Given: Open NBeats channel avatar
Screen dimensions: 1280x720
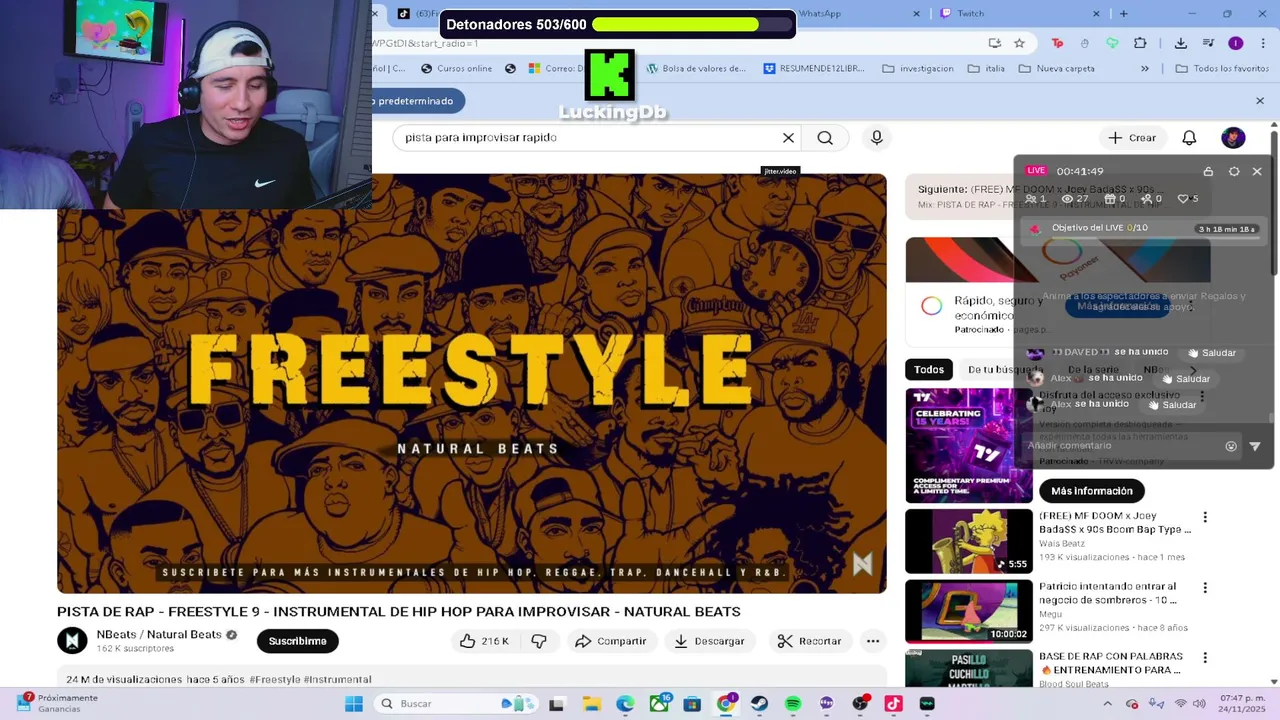Looking at the screenshot, I should coord(72,641).
